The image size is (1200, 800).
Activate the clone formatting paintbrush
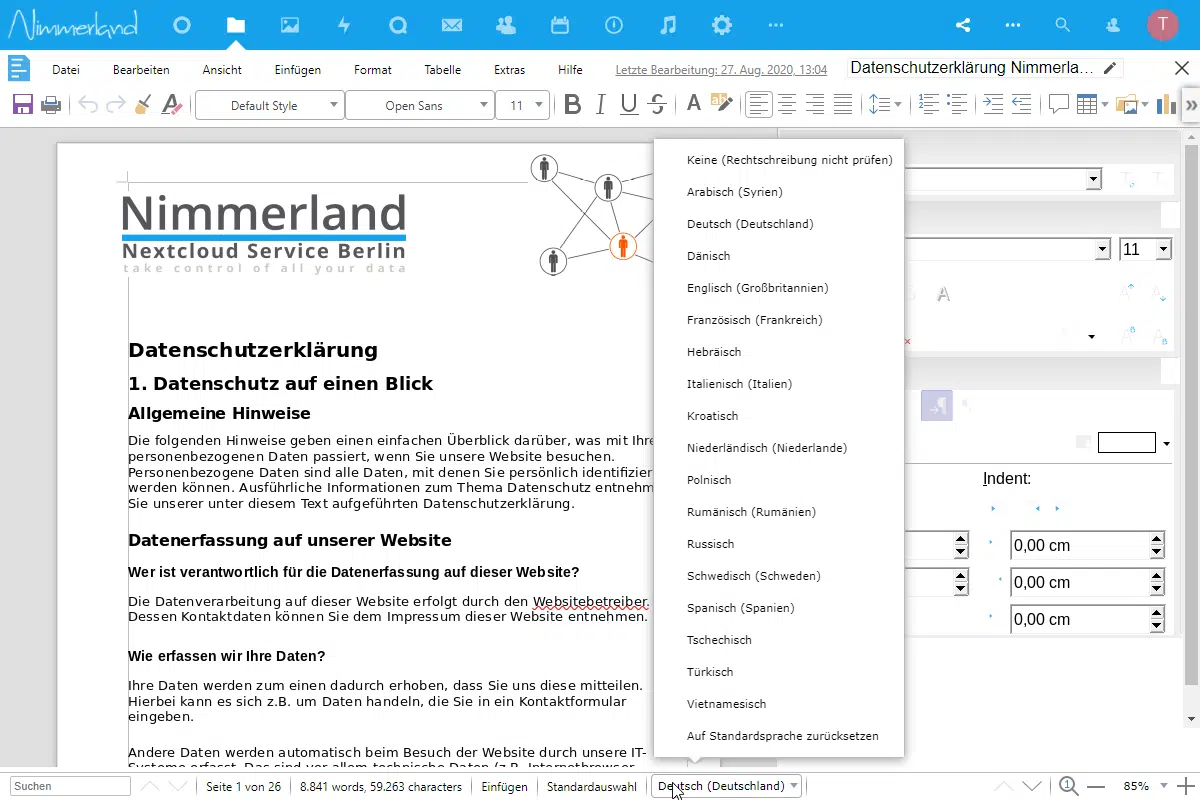[143, 104]
